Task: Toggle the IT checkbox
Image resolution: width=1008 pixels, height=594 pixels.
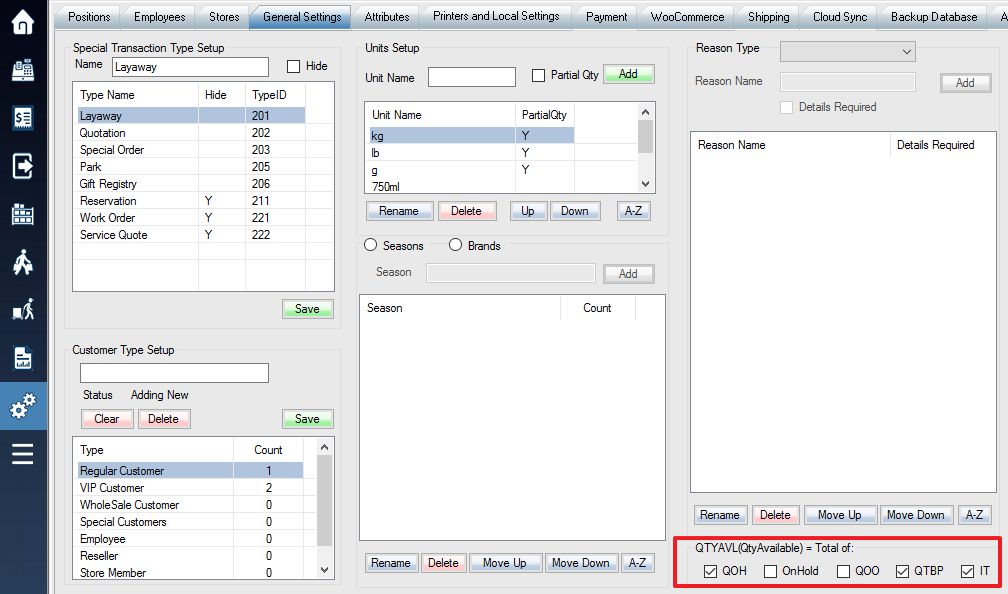Action: (x=967, y=571)
